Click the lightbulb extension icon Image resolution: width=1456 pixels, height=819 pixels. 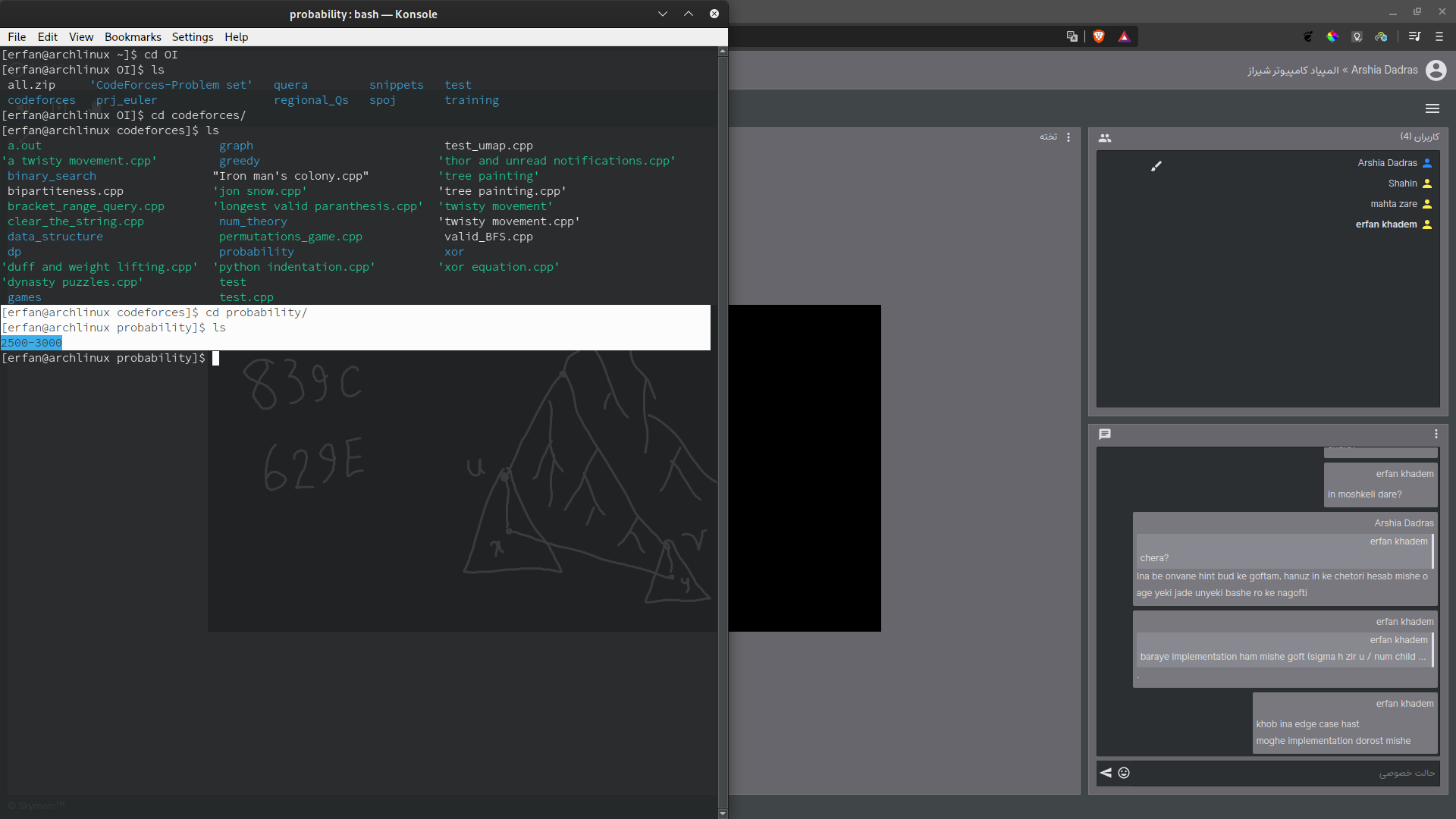pyautogui.click(x=1357, y=36)
